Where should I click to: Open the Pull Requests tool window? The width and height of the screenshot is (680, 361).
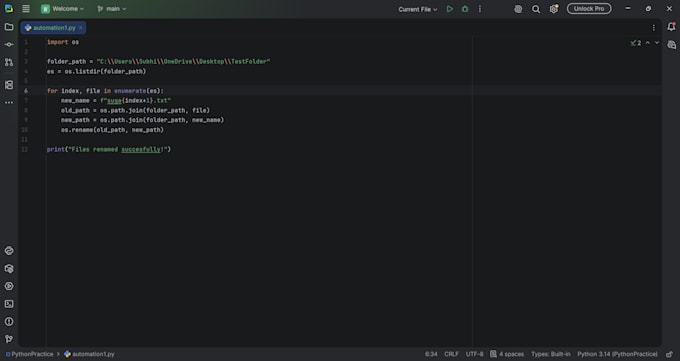point(9,62)
